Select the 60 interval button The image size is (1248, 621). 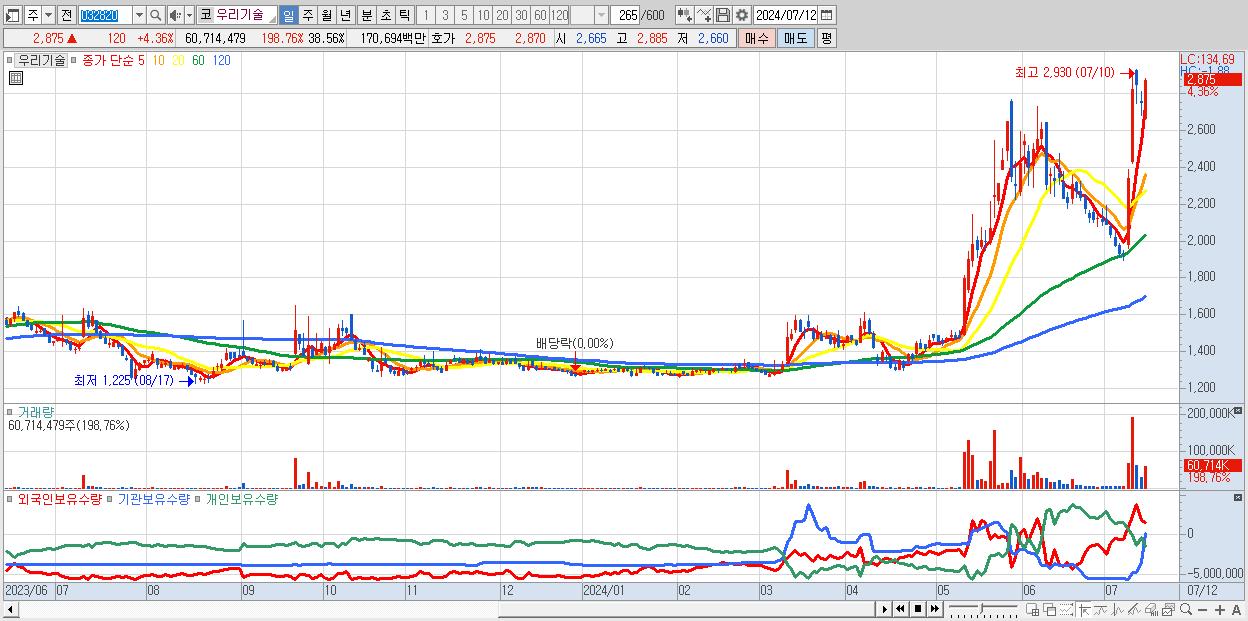point(540,15)
